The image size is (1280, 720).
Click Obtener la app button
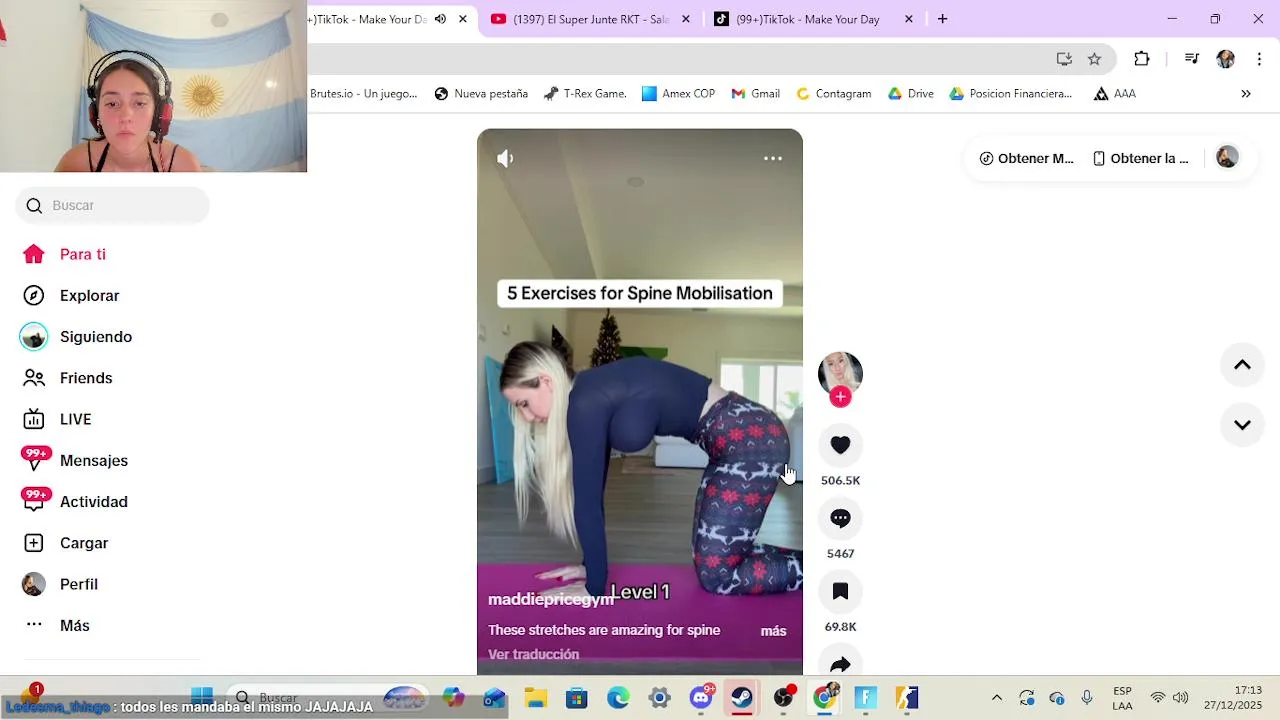[1140, 158]
